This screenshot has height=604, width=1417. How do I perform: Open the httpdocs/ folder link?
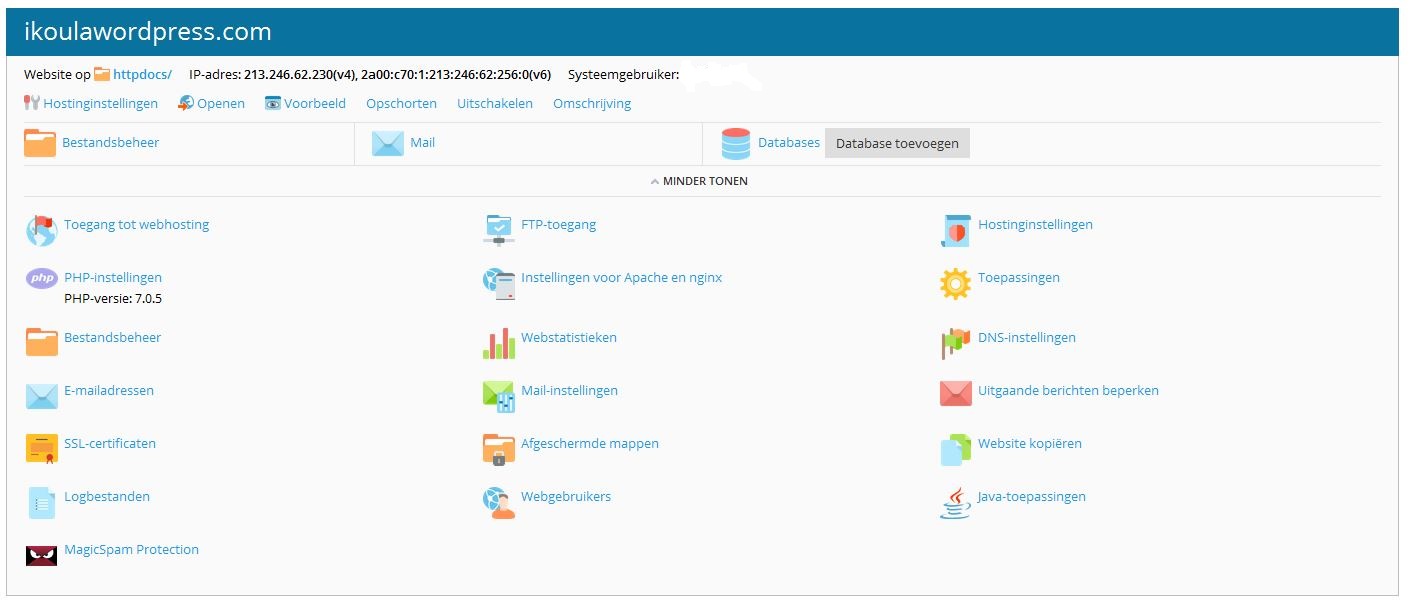coord(141,74)
